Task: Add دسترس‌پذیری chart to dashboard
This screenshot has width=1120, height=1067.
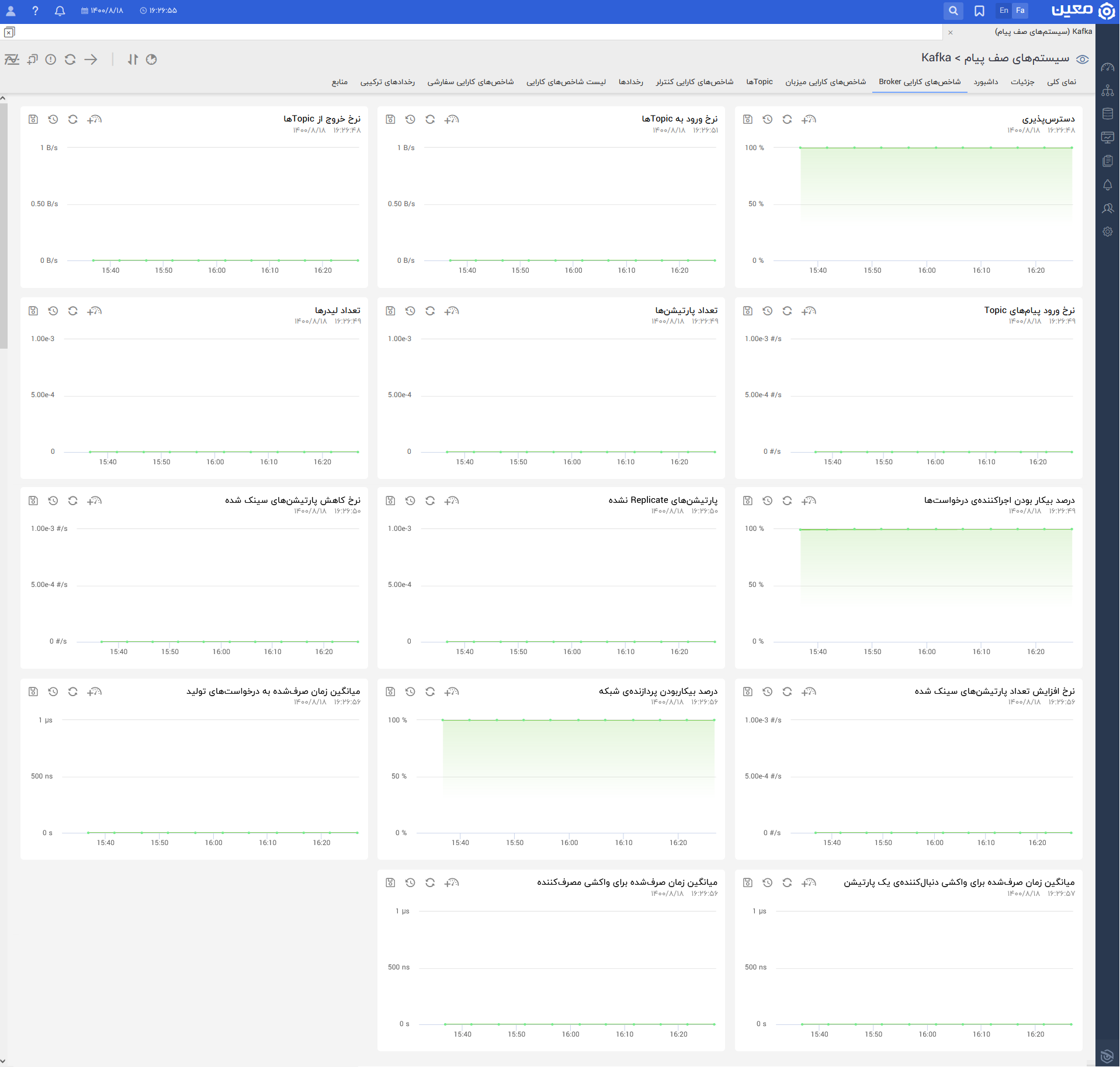Action: click(x=809, y=119)
